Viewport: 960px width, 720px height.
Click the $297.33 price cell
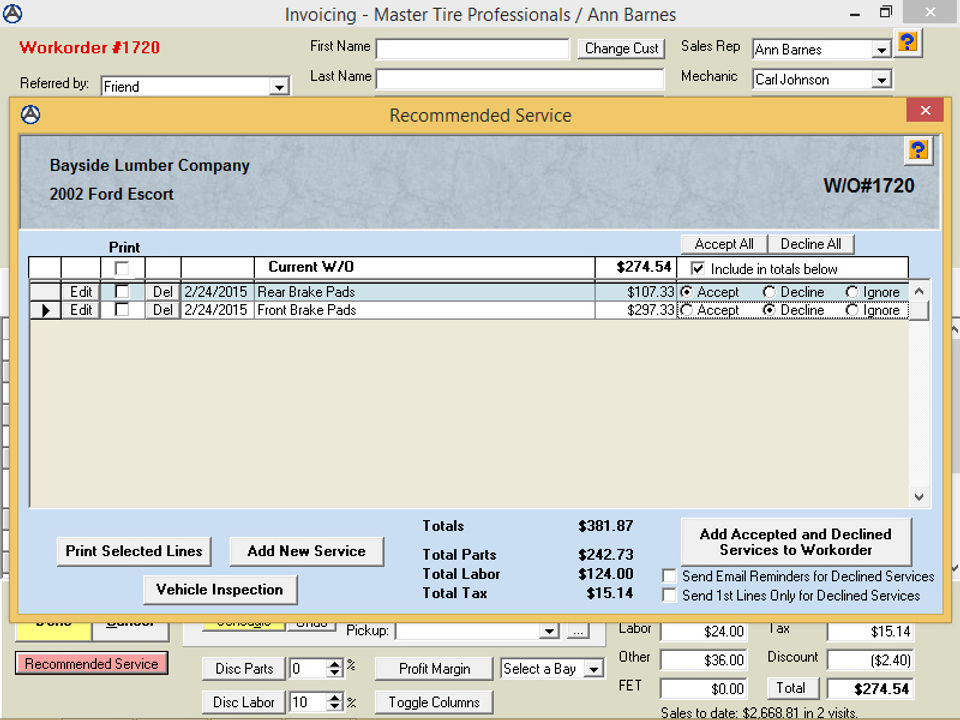click(x=636, y=310)
